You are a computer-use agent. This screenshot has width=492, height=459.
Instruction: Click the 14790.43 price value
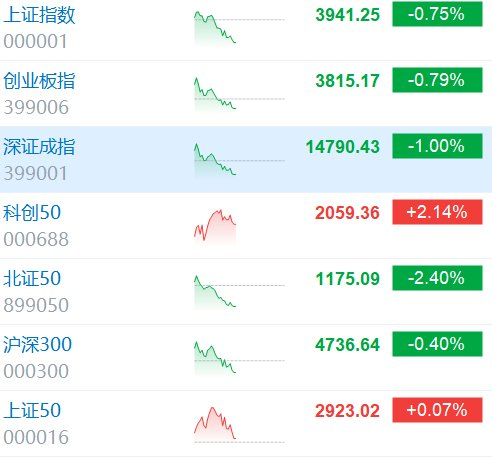342,147
